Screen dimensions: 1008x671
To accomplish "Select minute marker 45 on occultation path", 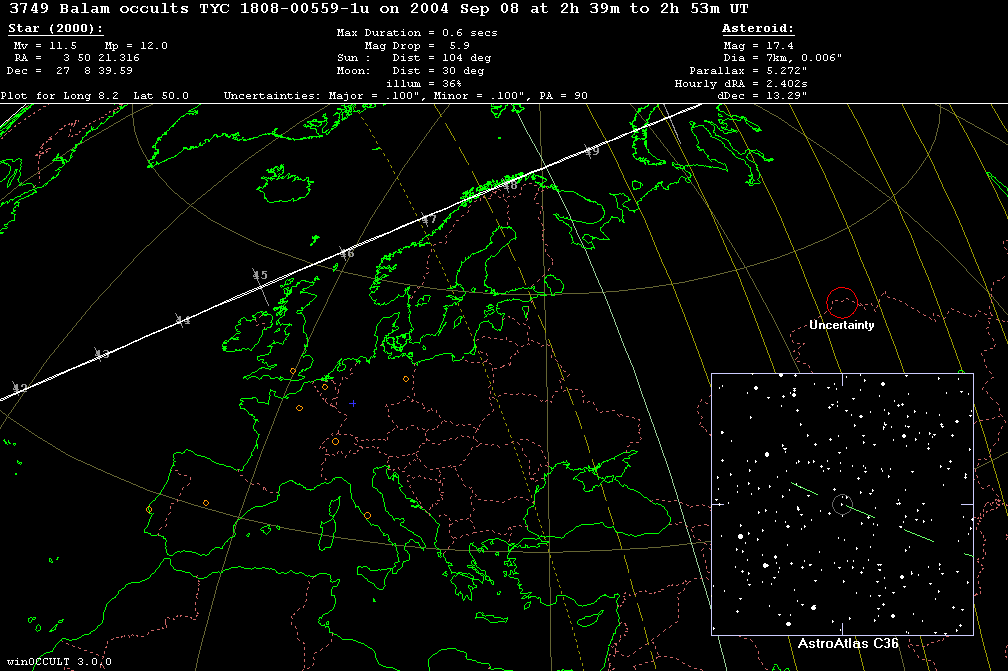I will pos(260,276).
